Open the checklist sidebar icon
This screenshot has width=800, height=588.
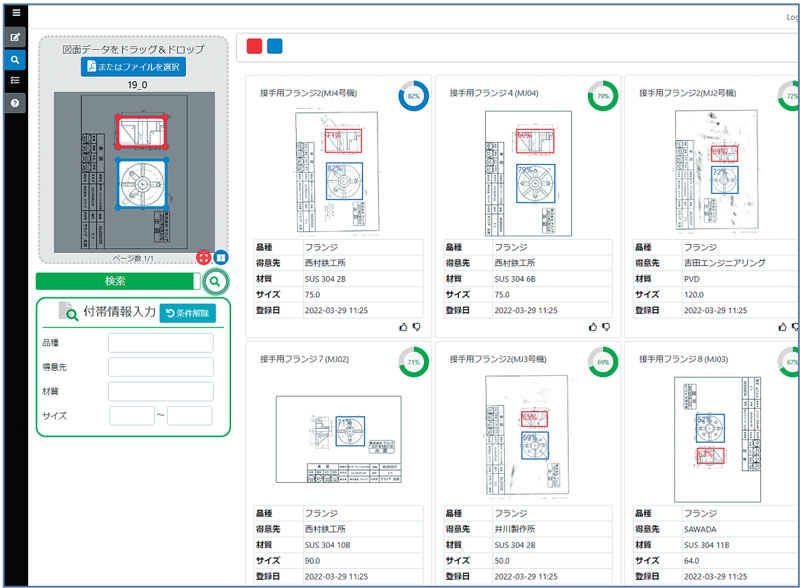pos(15,81)
